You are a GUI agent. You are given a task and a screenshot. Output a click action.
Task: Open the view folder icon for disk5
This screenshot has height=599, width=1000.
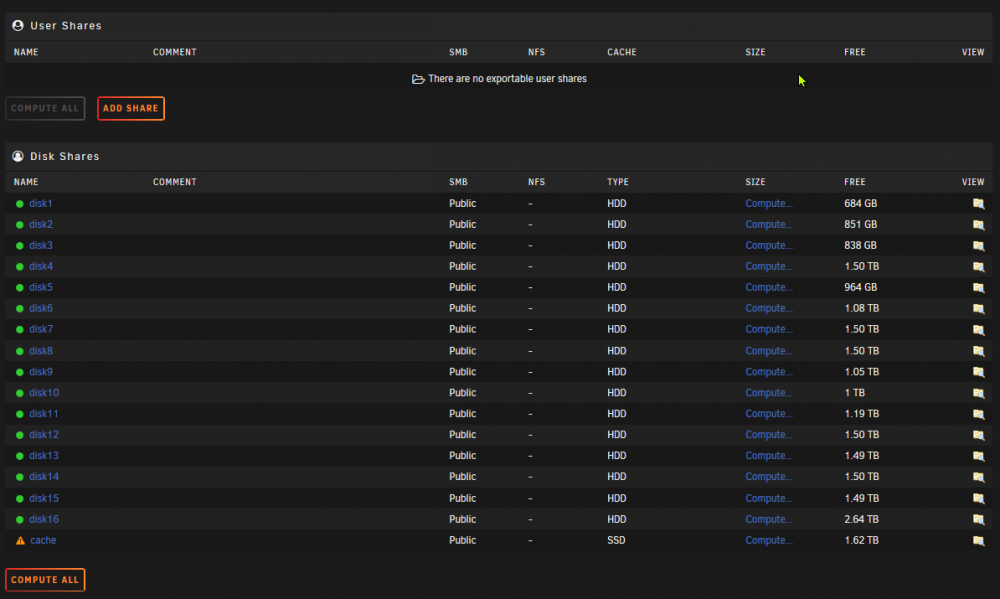(978, 288)
